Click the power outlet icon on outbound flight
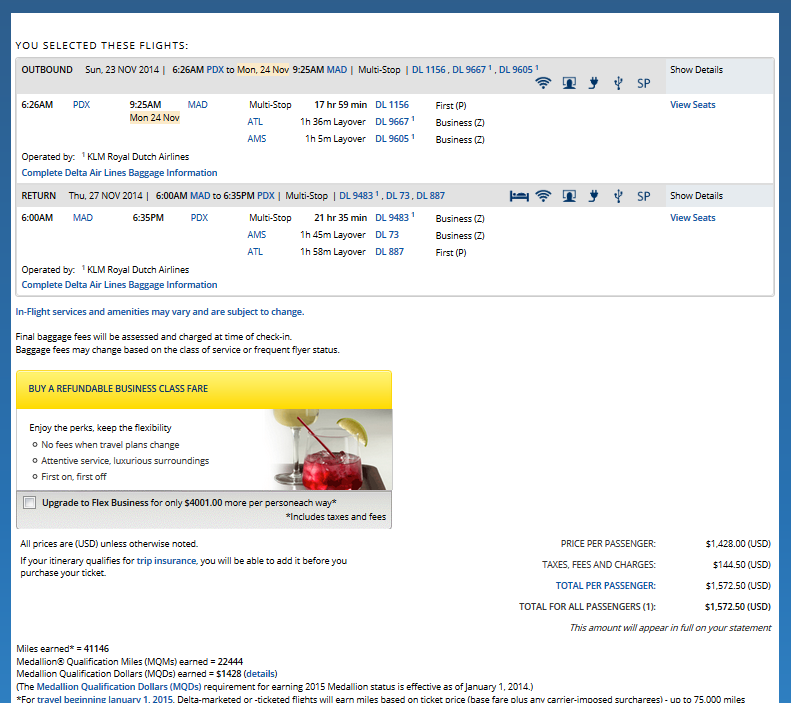 [594, 83]
